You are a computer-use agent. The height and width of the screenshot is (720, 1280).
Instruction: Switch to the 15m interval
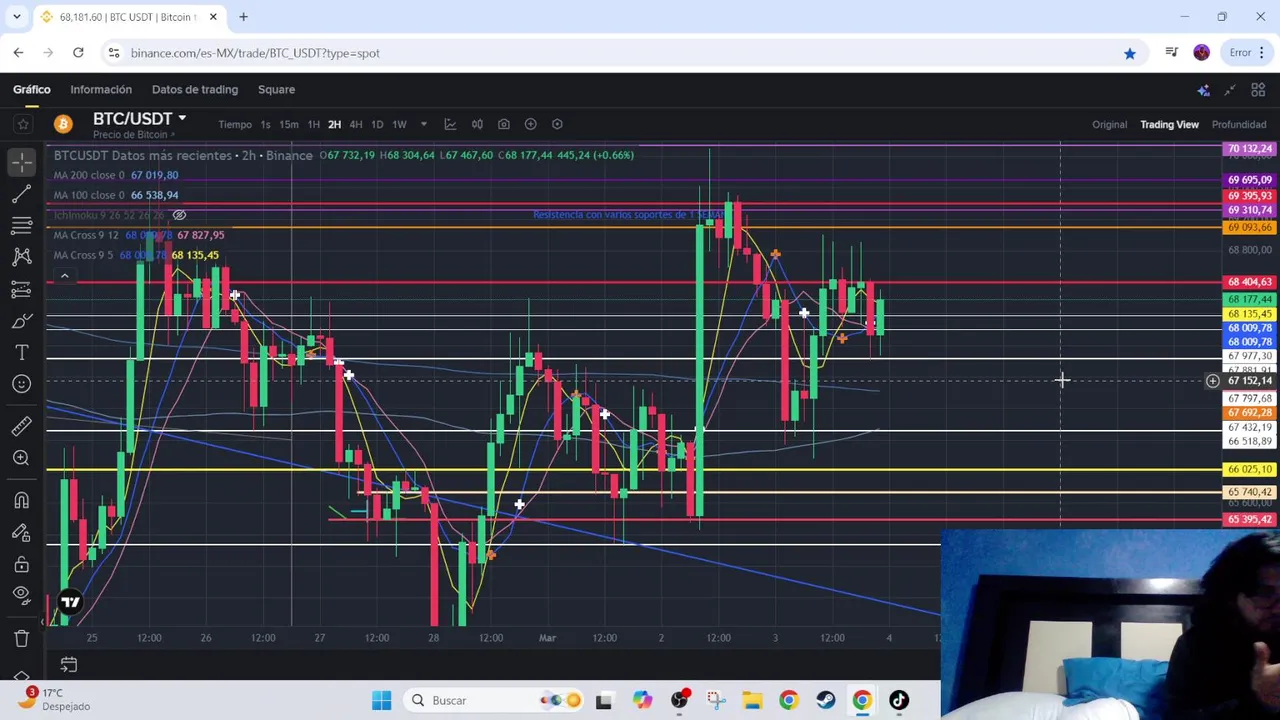289,125
